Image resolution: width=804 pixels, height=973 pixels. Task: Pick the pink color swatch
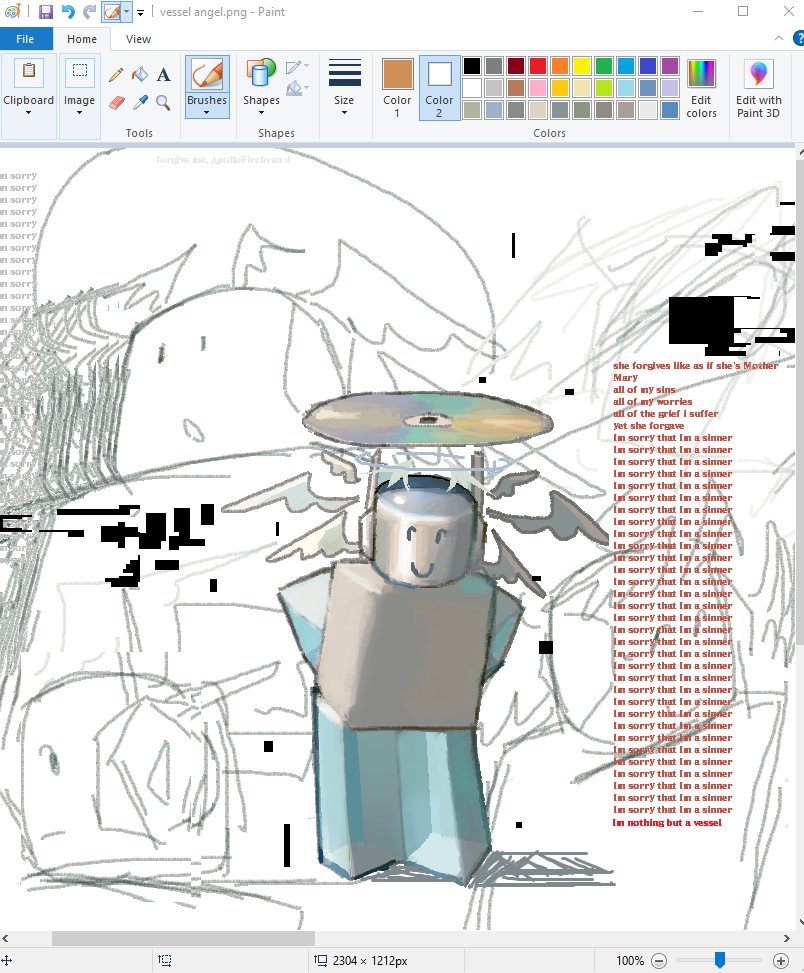pyautogui.click(x=538, y=87)
